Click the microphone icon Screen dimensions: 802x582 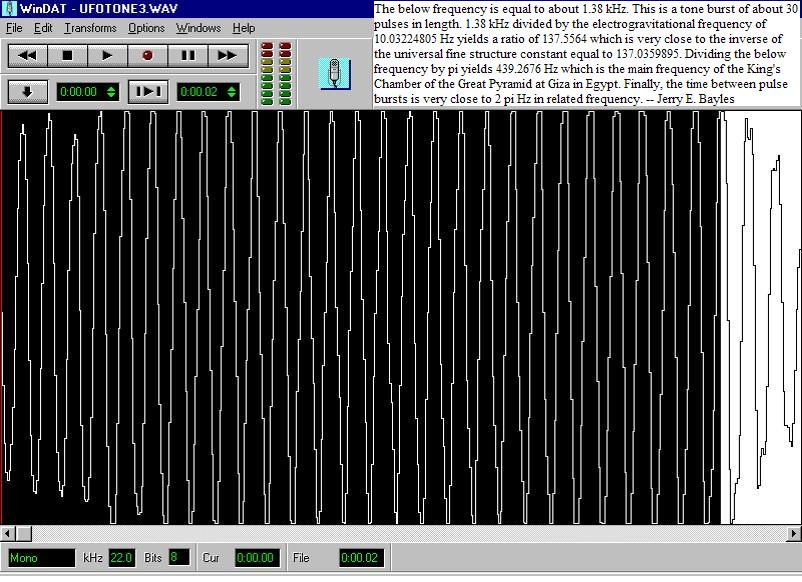[x=334, y=72]
